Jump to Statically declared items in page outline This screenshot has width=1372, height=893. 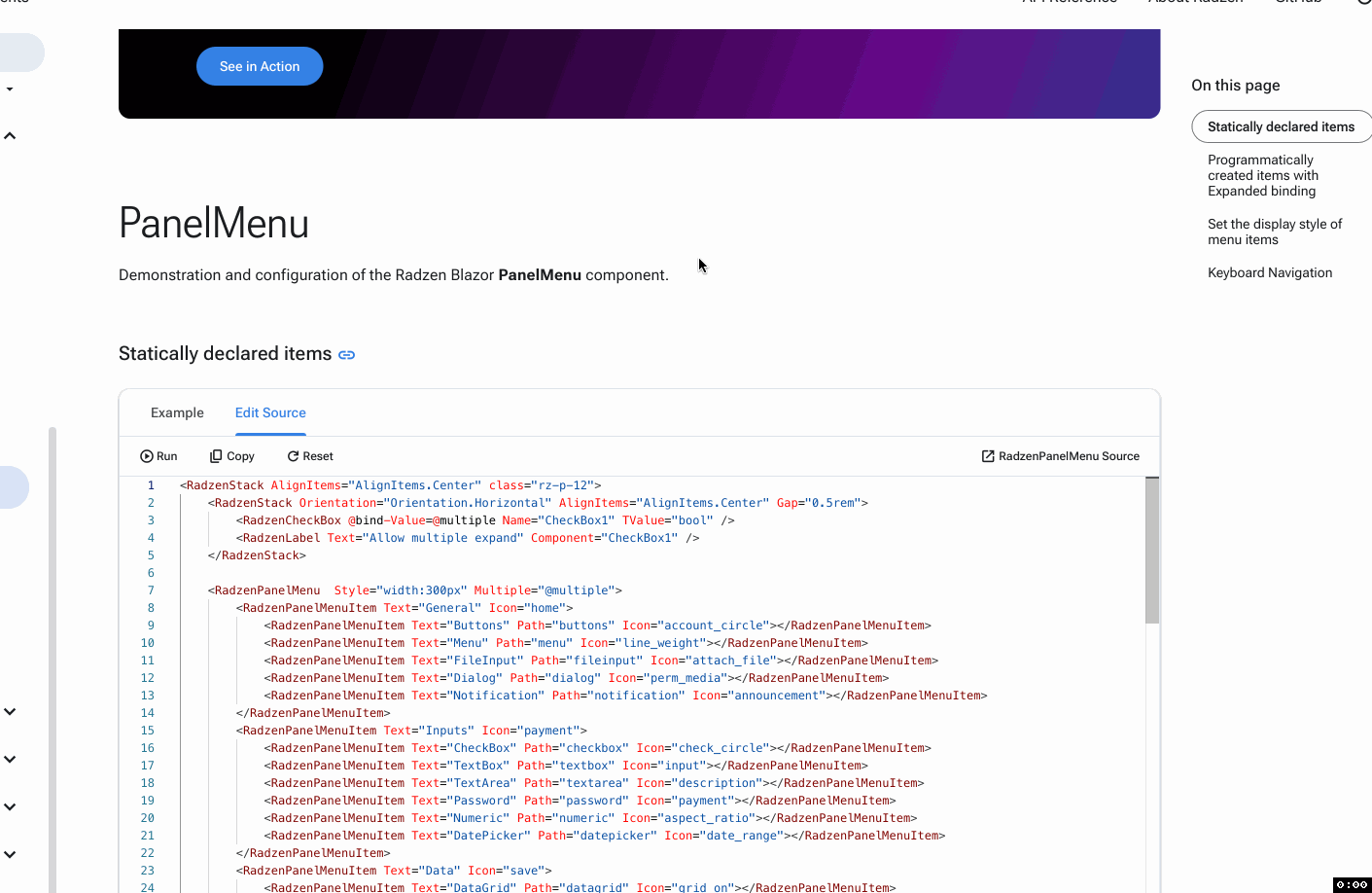1281,126
